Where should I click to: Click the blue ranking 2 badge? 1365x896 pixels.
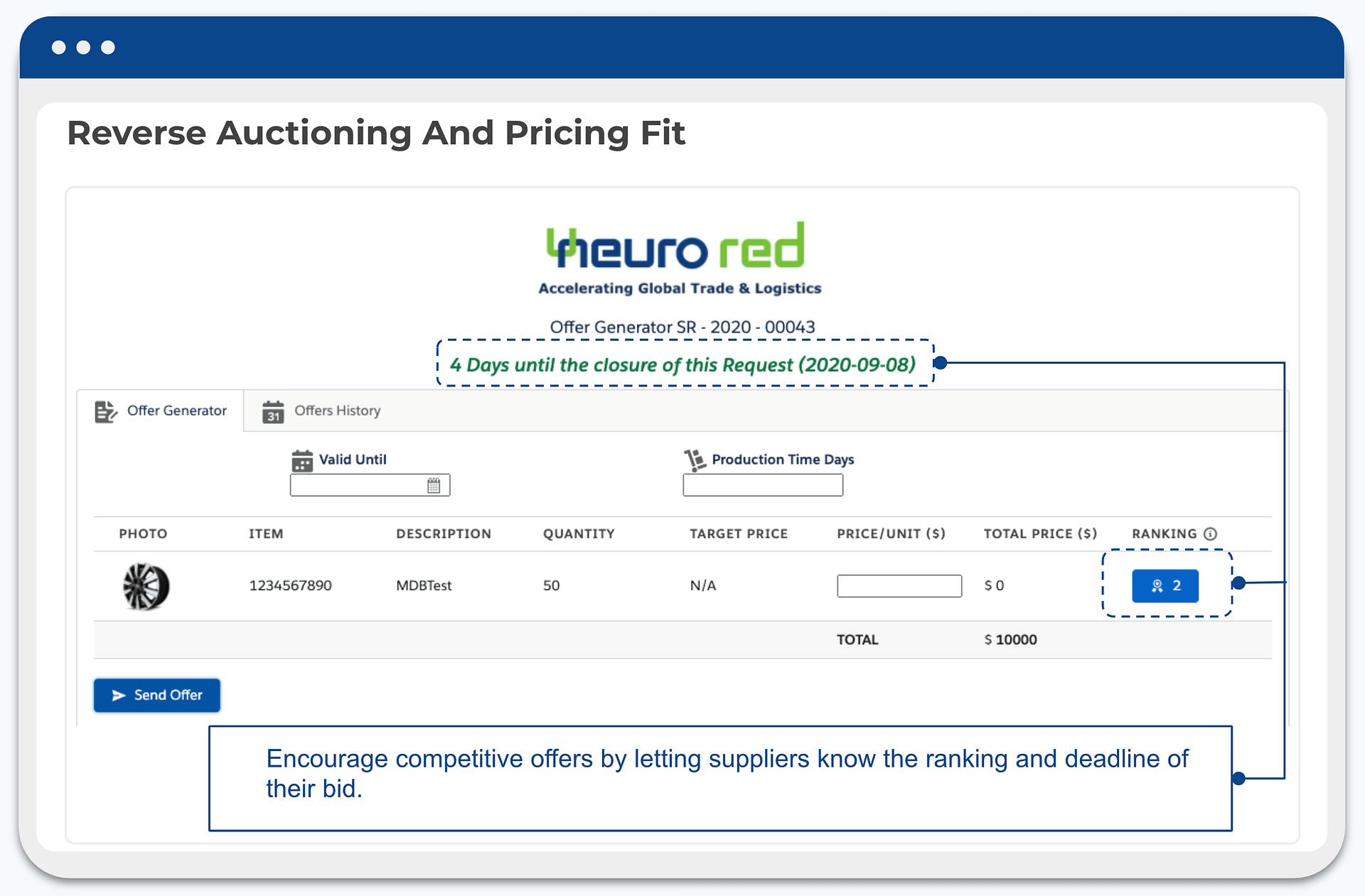click(x=1165, y=585)
